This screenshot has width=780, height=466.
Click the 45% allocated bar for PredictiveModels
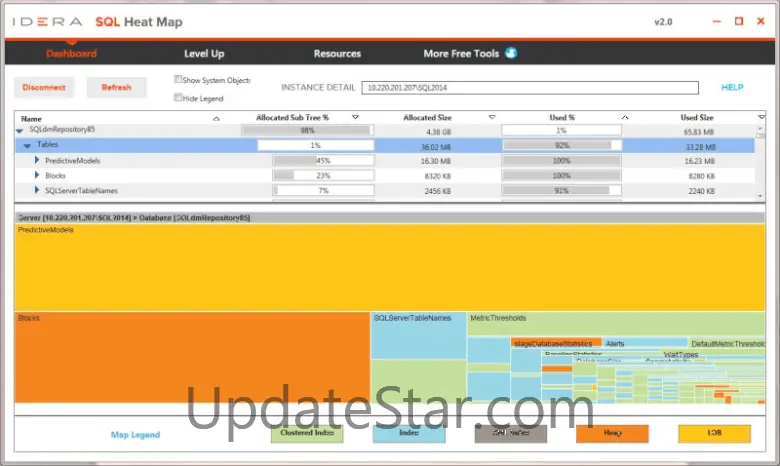tap(323, 161)
